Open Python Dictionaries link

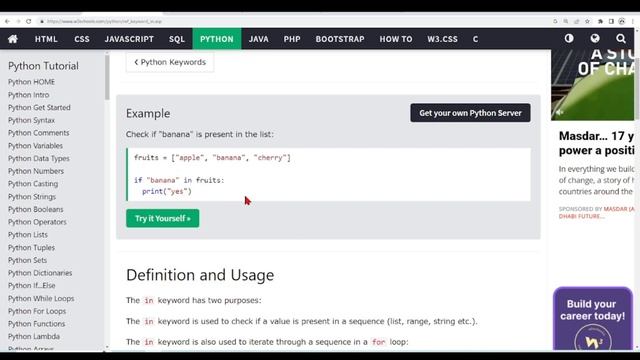point(40,273)
